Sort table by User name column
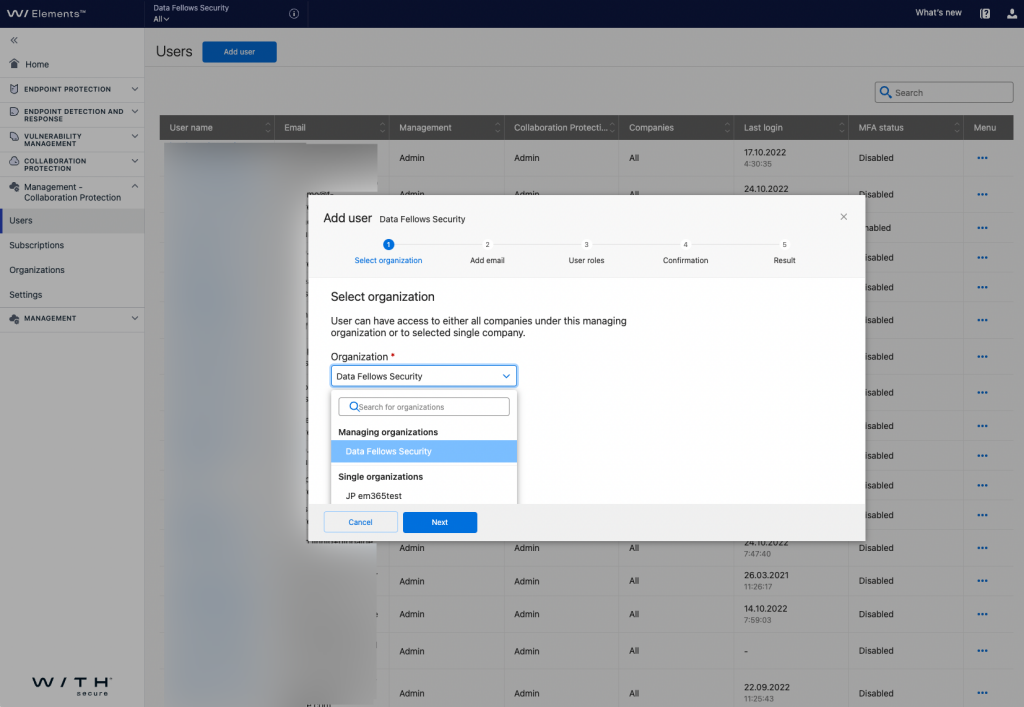 point(268,128)
